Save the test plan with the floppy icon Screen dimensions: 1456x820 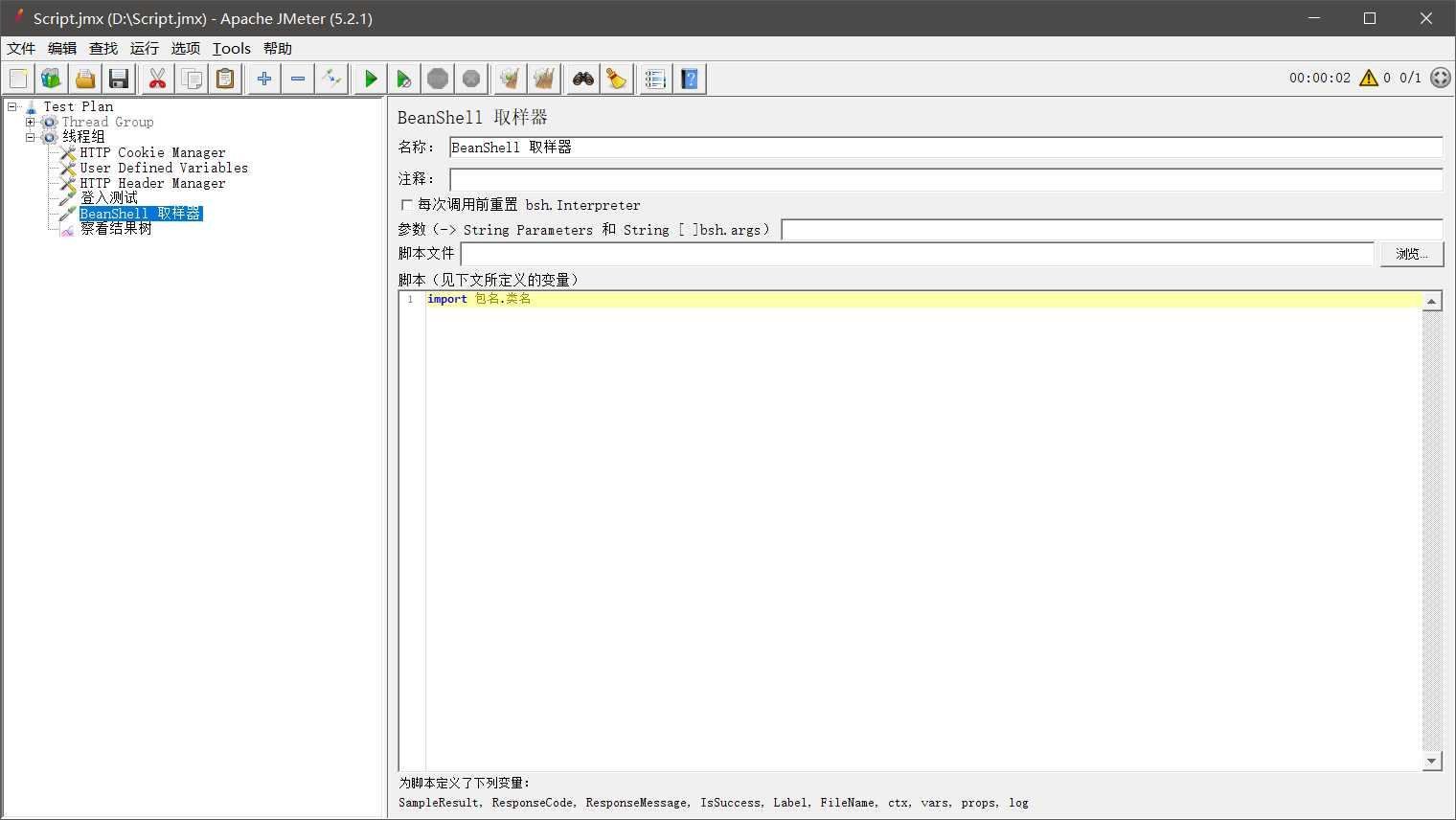click(x=119, y=79)
